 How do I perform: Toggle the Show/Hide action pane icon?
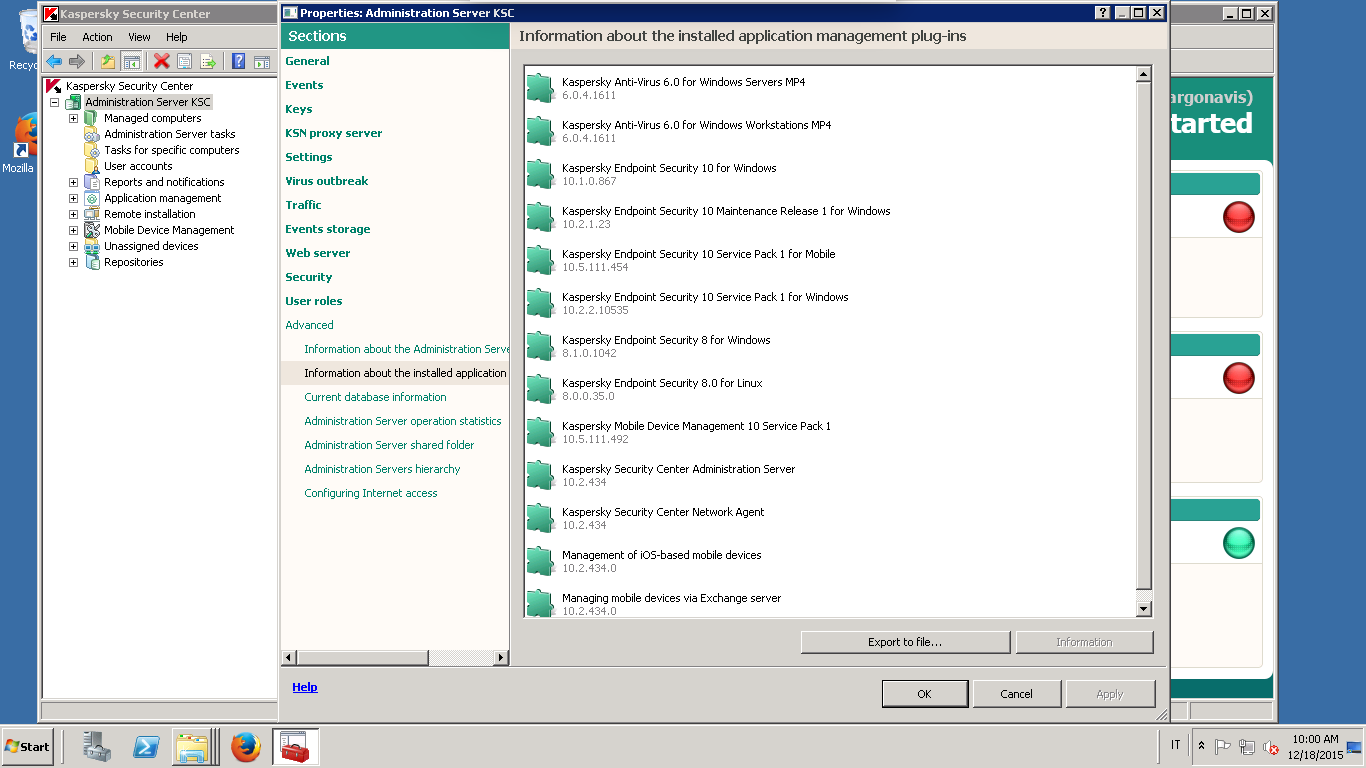(x=262, y=62)
